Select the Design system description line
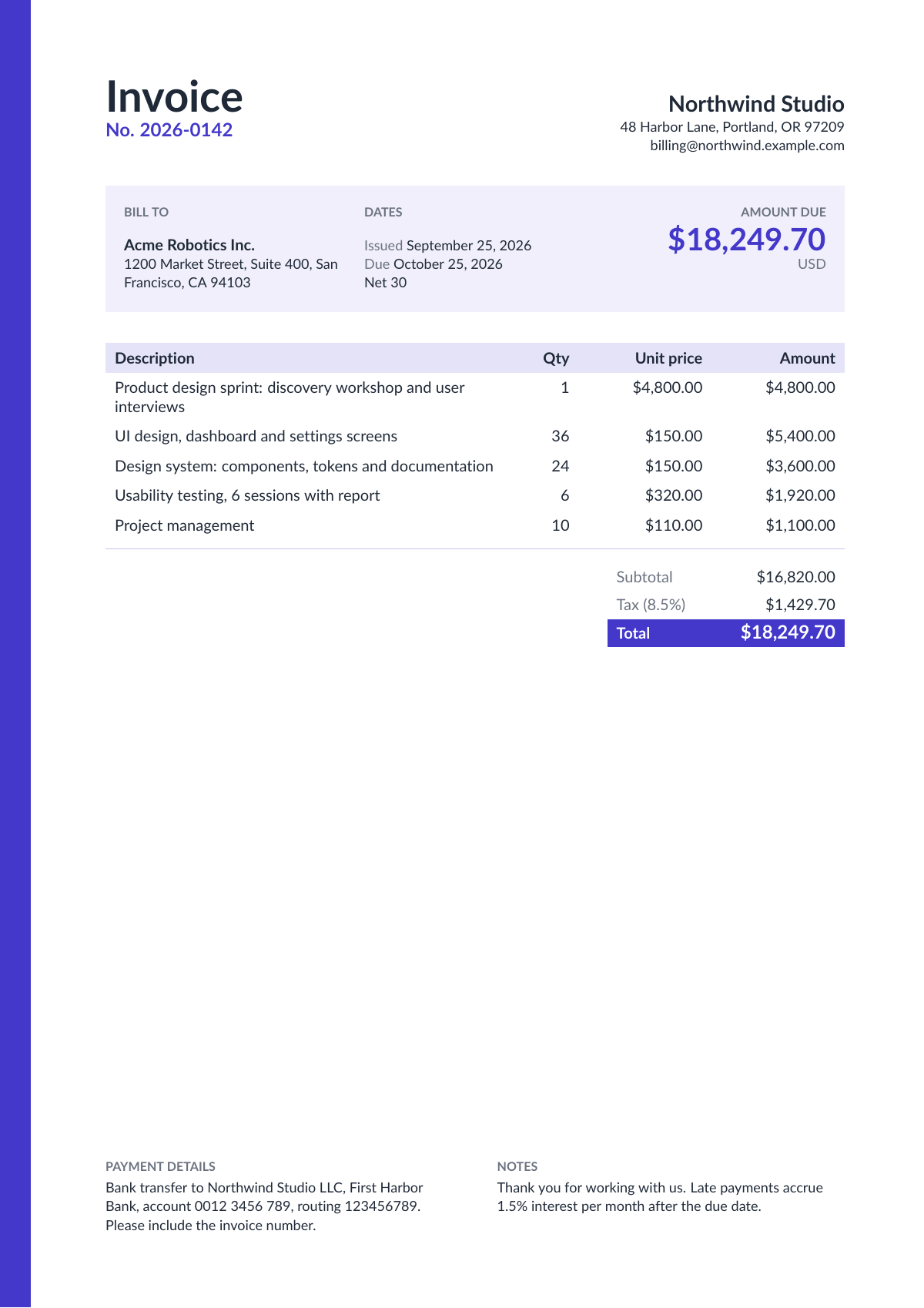 [x=304, y=466]
